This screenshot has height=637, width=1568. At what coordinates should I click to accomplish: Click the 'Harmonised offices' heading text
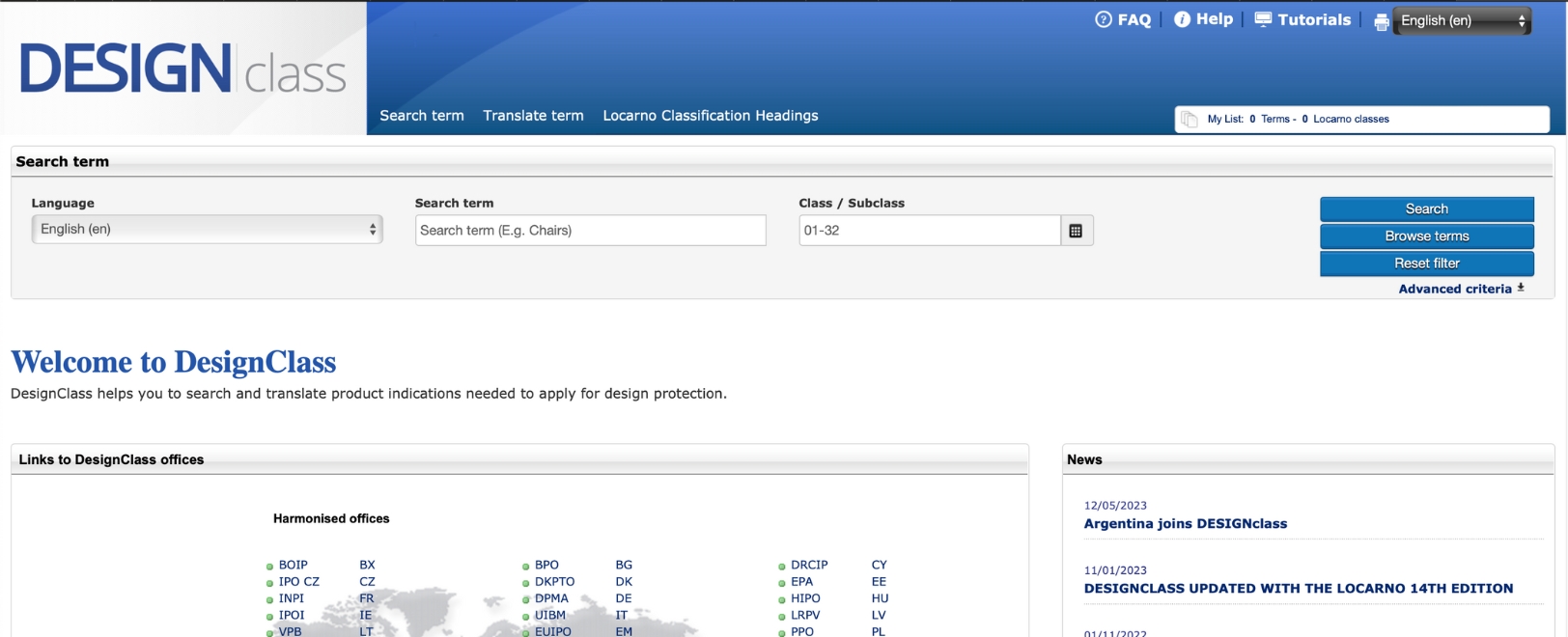[331, 518]
